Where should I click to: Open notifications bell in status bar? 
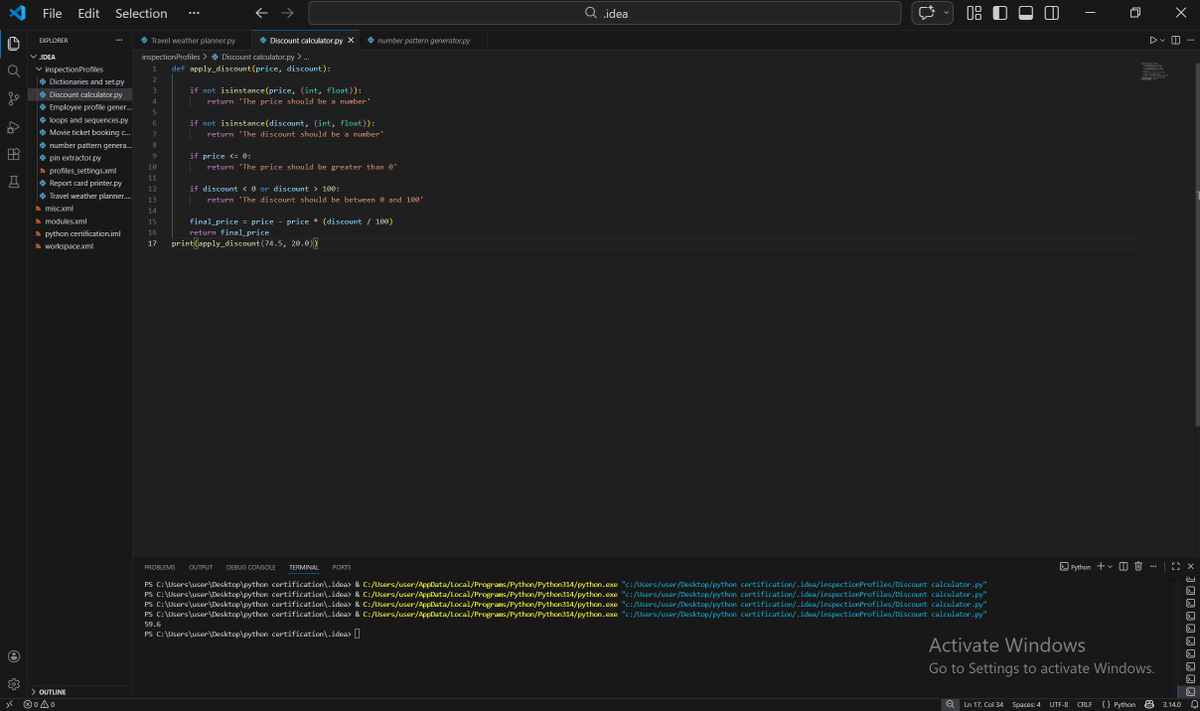point(1193,704)
